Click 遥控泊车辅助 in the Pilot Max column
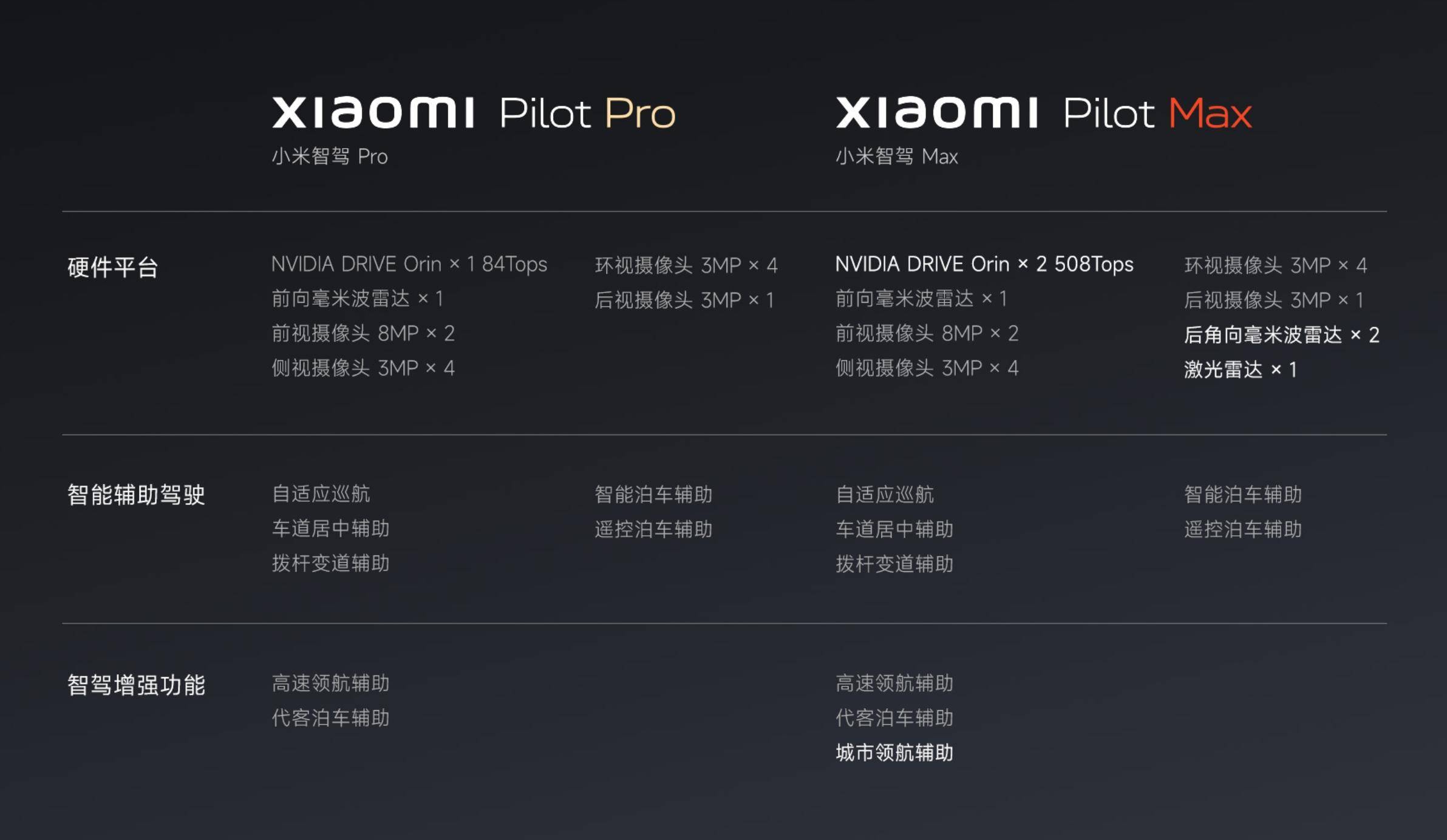Screen dimensions: 1447x840 click(1243, 529)
